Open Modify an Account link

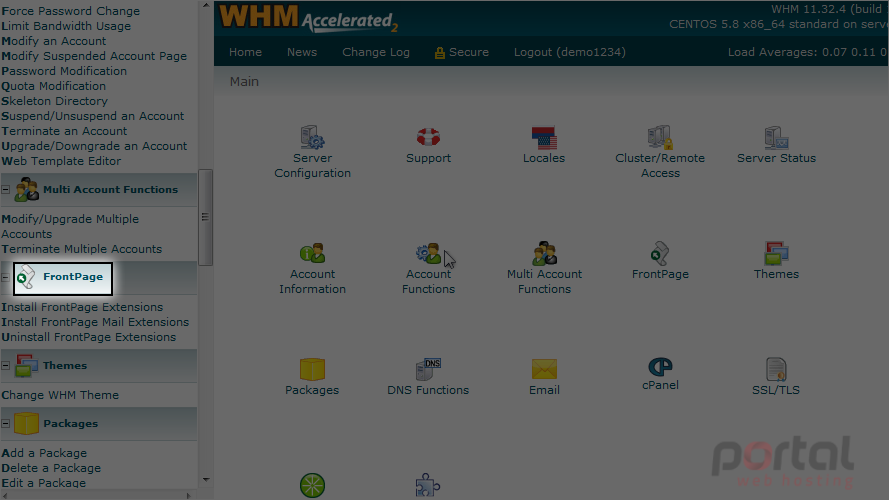coord(53,41)
